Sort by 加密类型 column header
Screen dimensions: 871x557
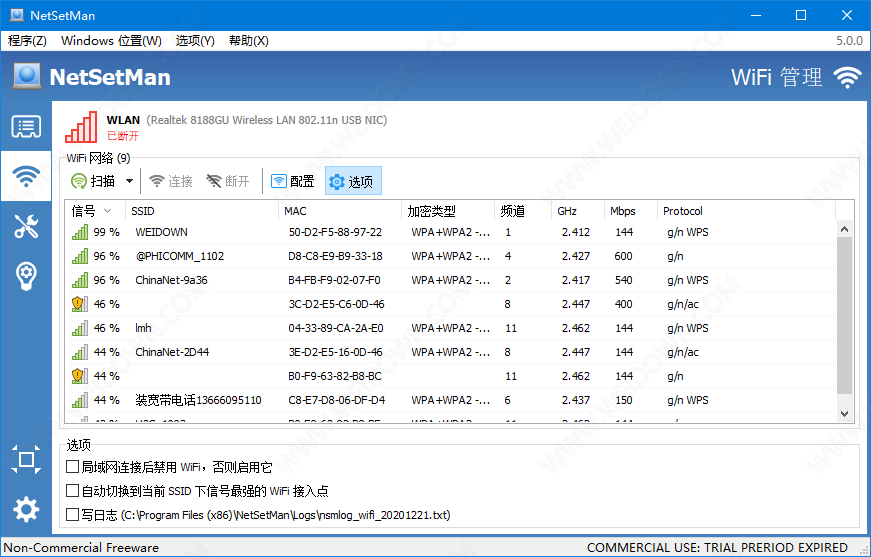coord(448,211)
